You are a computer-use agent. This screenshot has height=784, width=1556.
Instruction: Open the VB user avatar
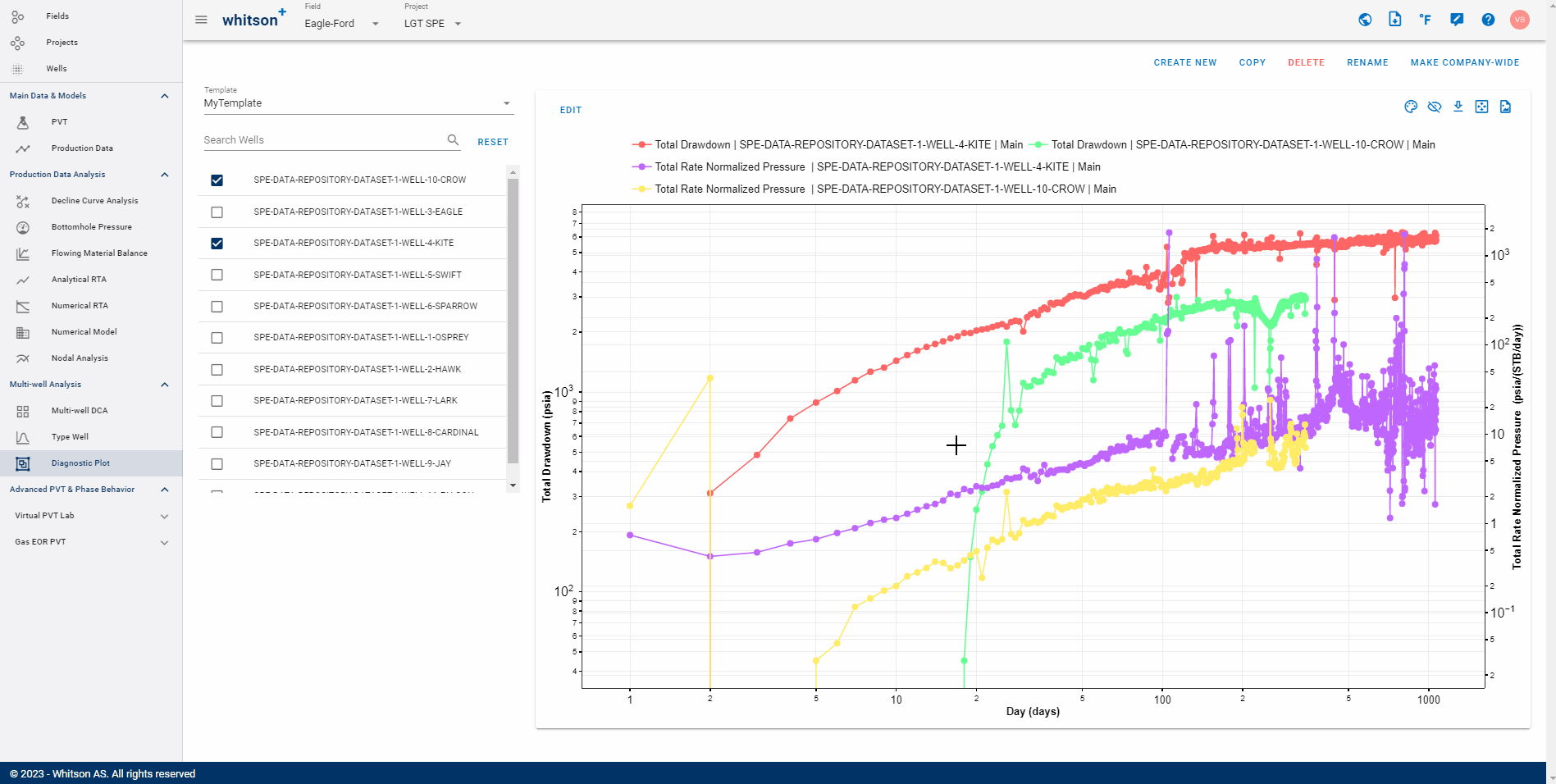tap(1520, 20)
